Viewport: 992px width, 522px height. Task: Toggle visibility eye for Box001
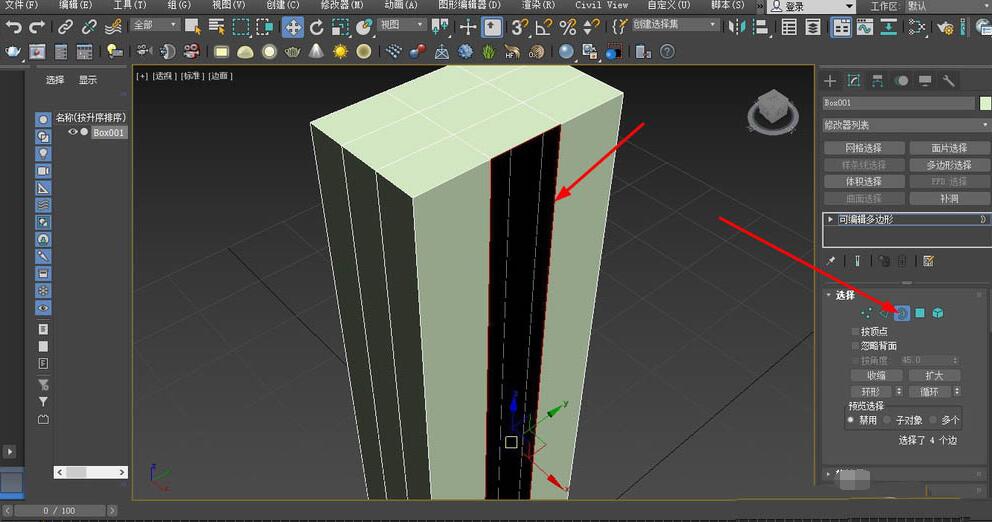(73, 132)
